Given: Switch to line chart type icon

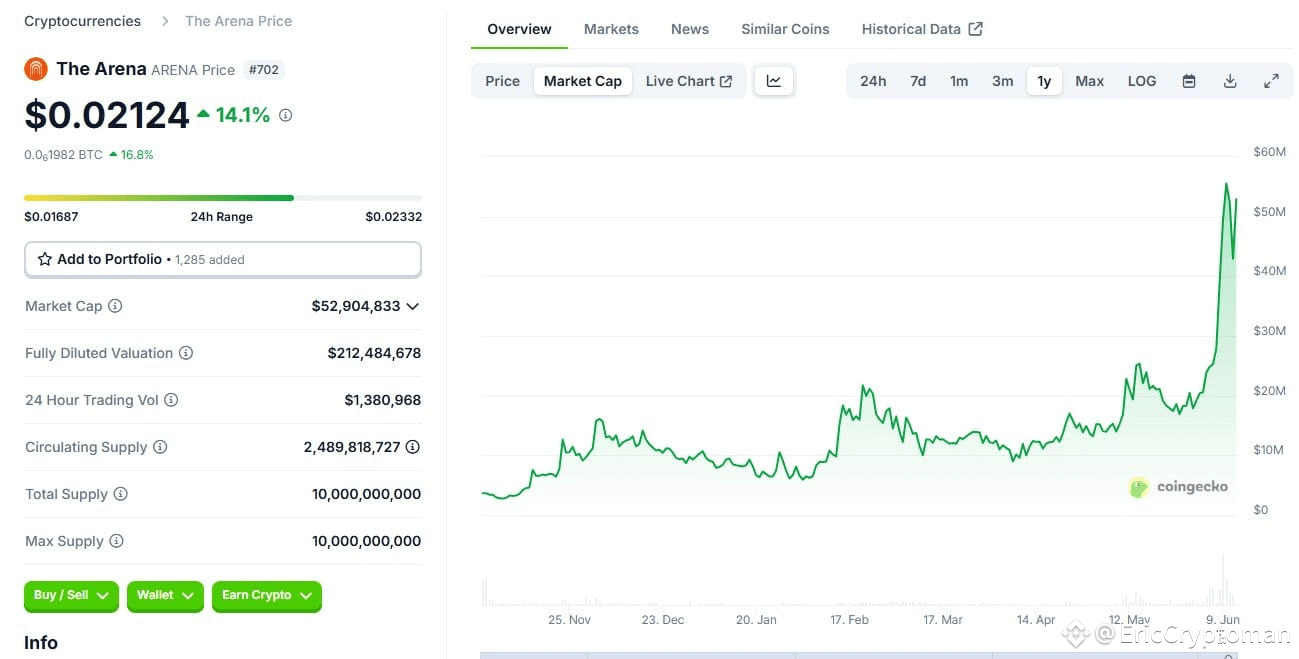Looking at the screenshot, I should 774,81.
